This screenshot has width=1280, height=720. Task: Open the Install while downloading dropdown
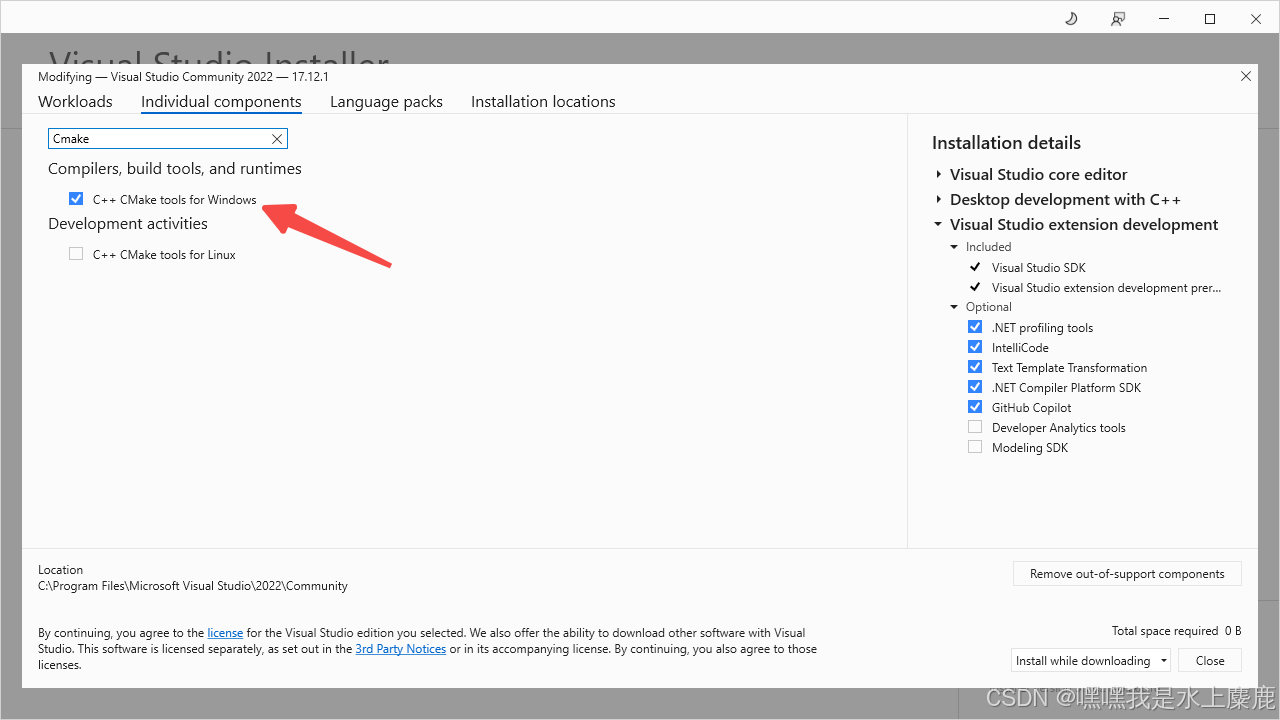pyautogui.click(x=1090, y=660)
